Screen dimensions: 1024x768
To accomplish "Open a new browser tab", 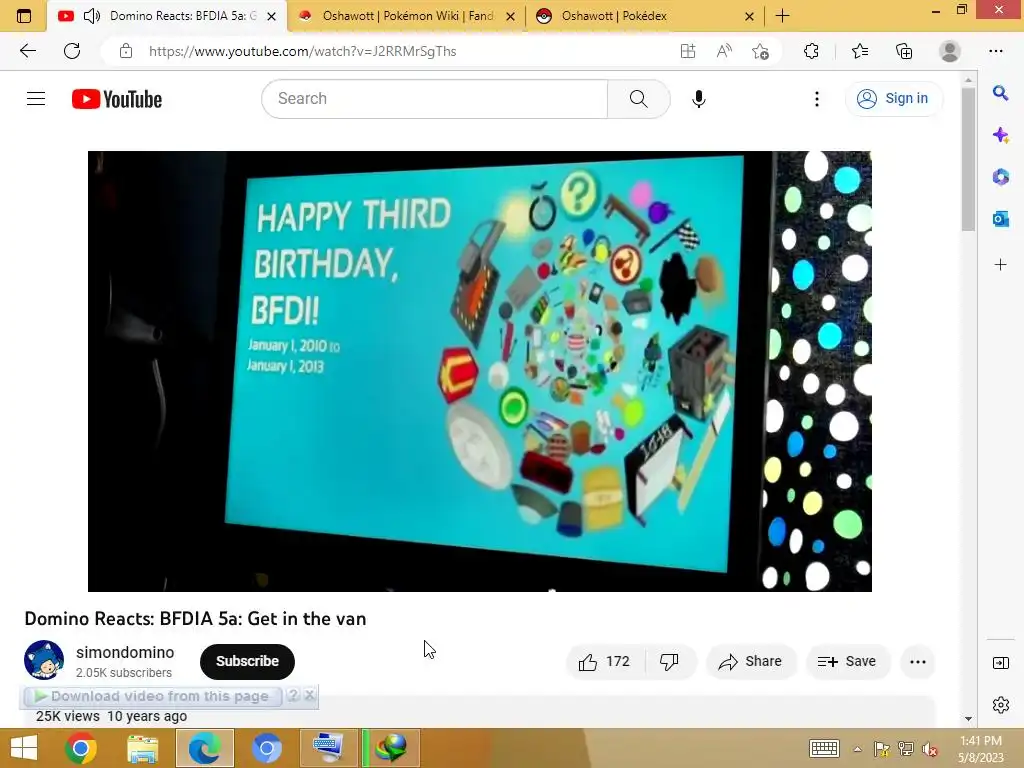I will 782,16.
